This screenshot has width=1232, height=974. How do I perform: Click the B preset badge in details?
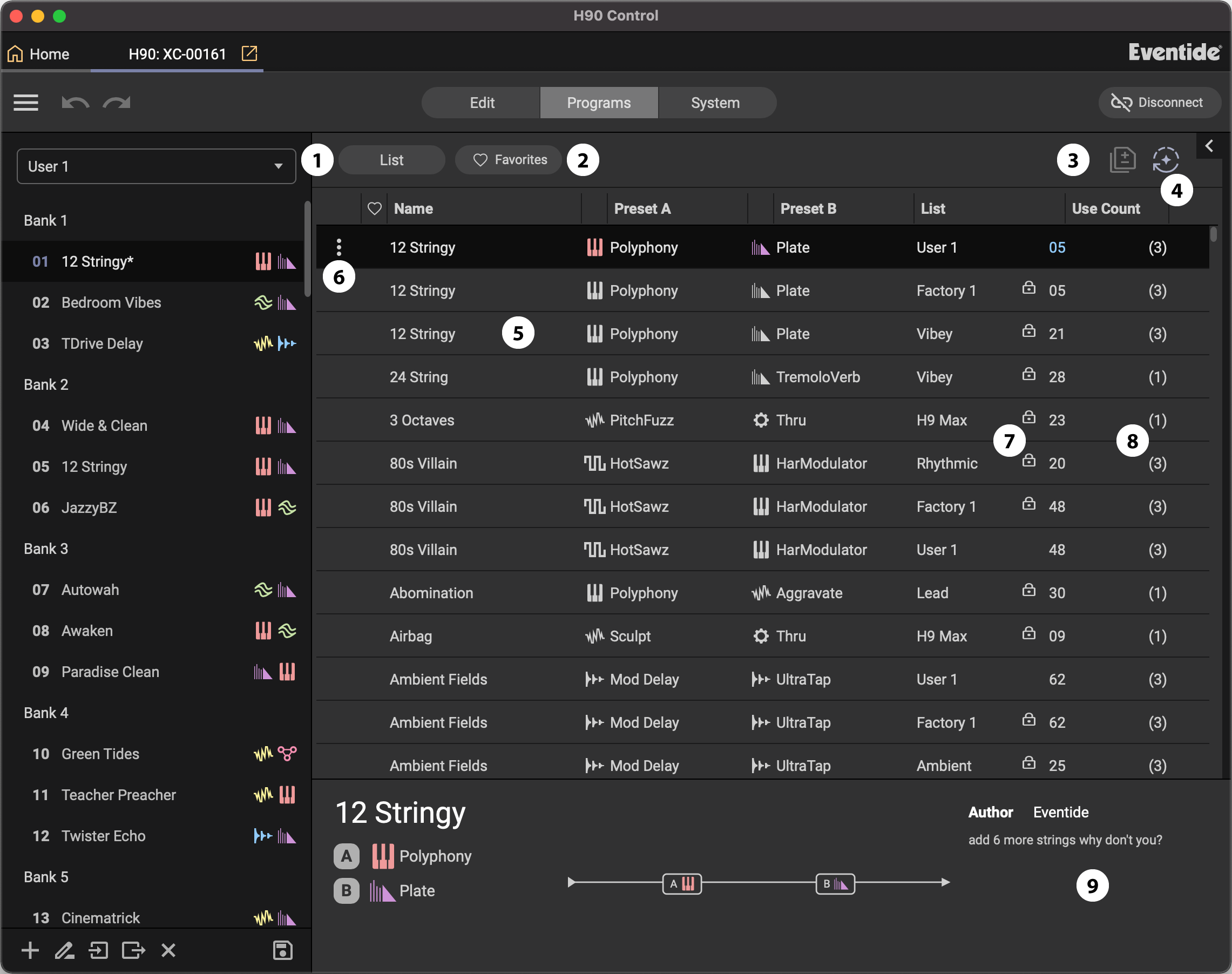(346, 891)
